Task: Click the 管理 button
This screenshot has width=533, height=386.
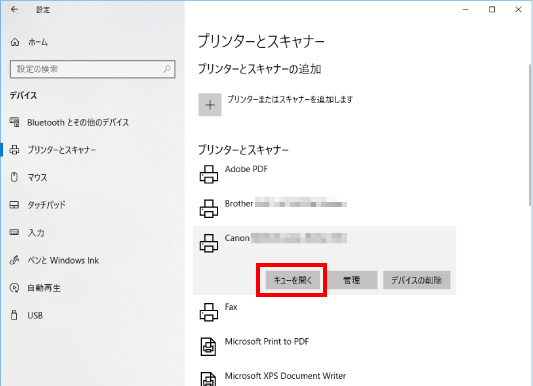Action: coord(351,280)
